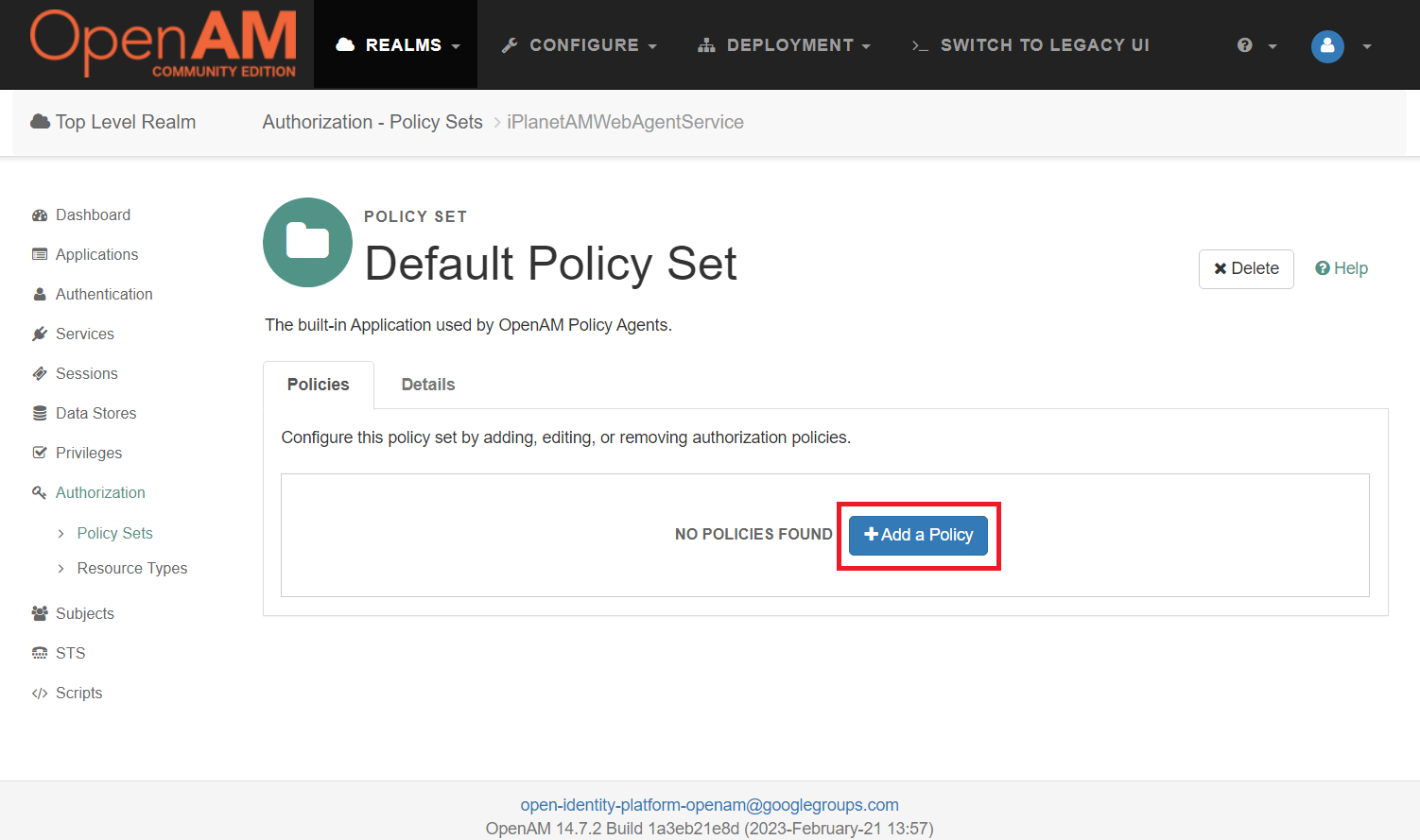Click the wrench icon beside Configure
The height and width of the screenshot is (840, 1420).
click(x=510, y=45)
